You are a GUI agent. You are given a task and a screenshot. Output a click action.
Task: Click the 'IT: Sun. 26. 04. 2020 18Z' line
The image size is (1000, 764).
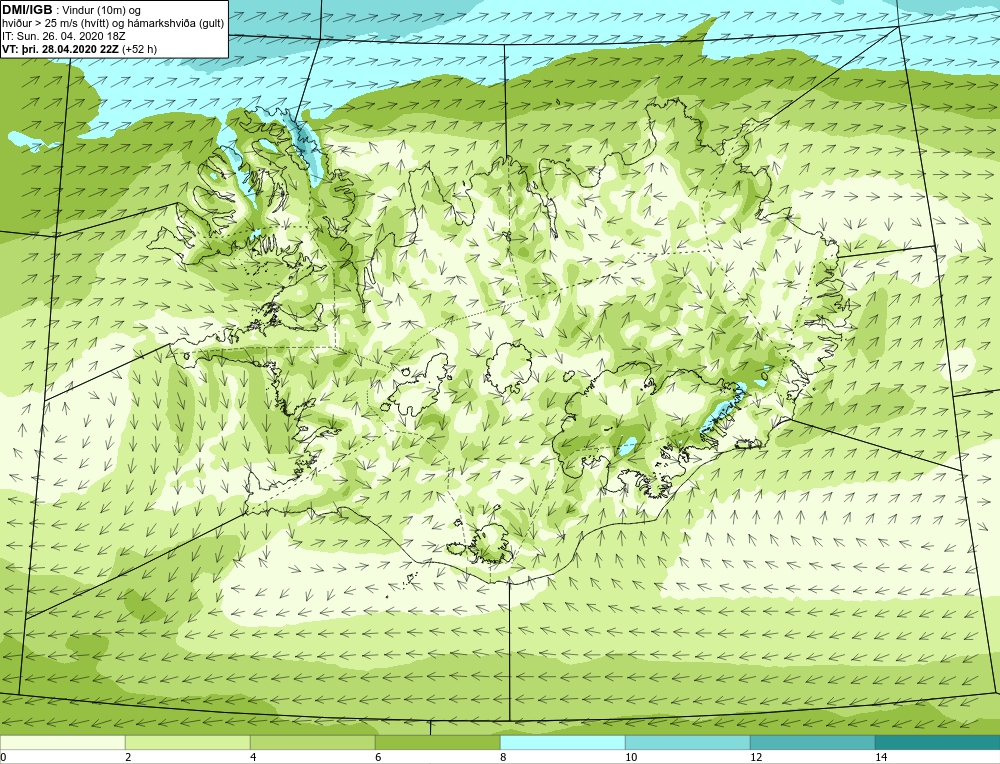64,36
